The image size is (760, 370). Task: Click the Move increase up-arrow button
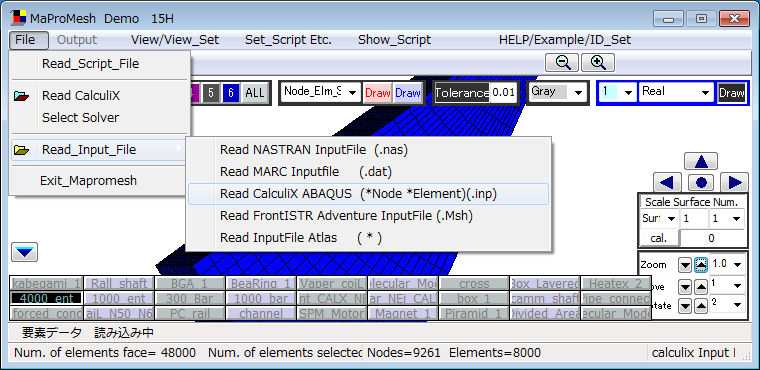[x=701, y=287]
